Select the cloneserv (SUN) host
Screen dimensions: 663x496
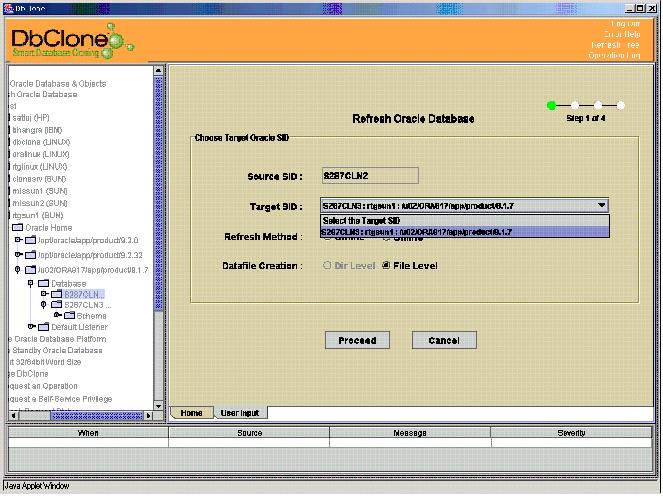tap(39, 179)
